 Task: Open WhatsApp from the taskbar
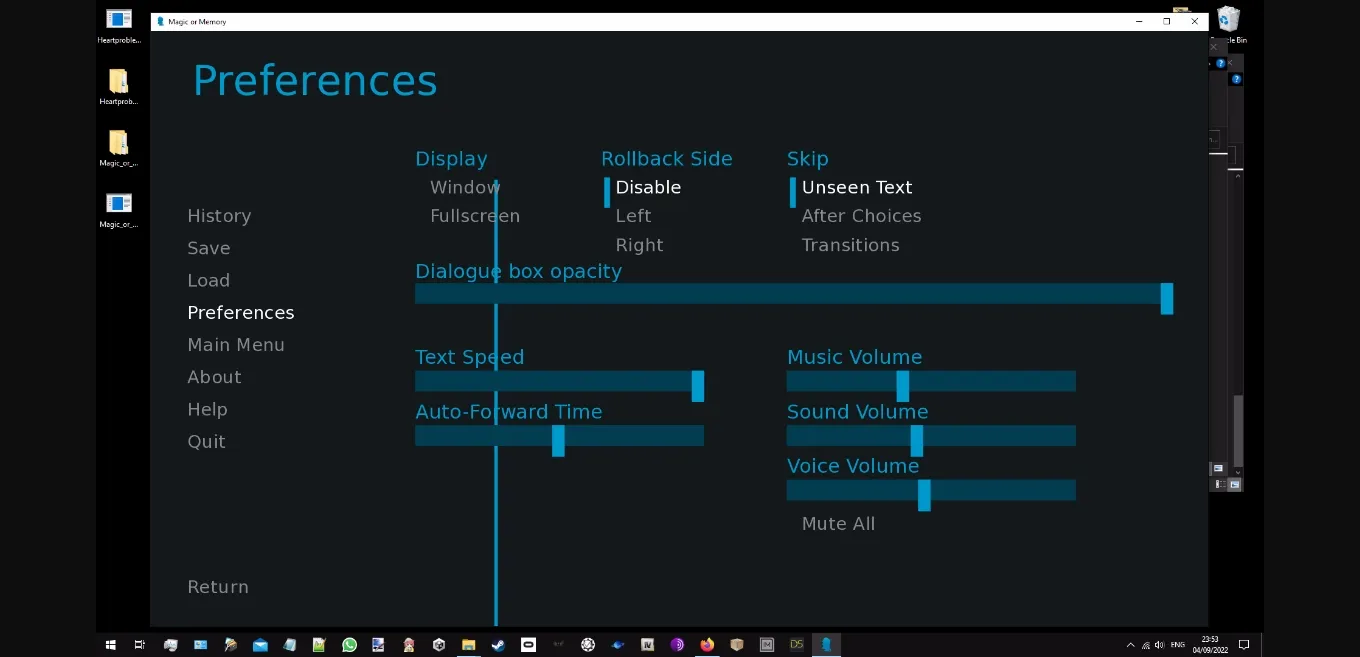coord(349,645)
